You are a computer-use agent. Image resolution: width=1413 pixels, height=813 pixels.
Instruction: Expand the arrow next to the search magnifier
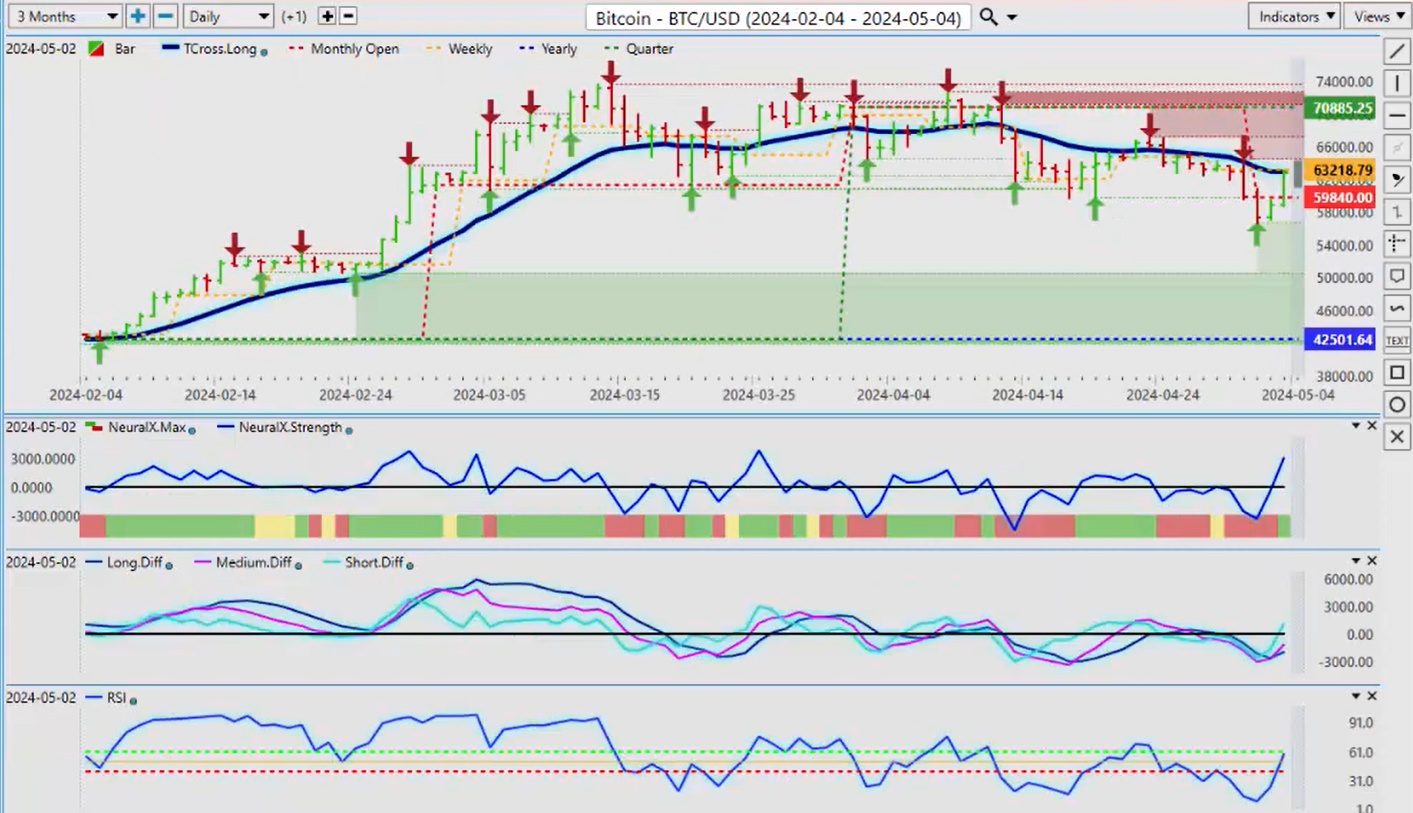click(1012, 18)
